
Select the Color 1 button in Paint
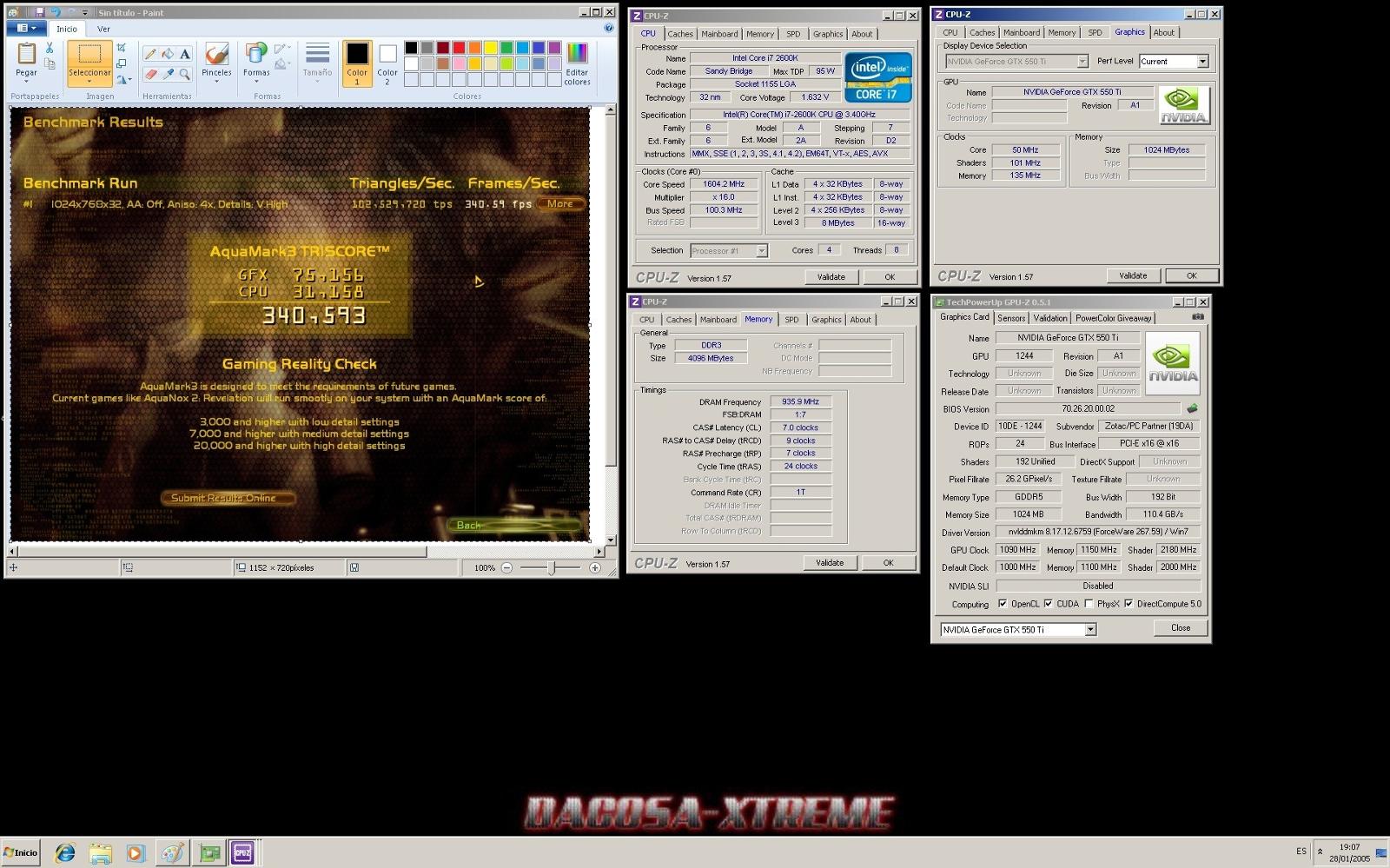(x=357, y=64)
